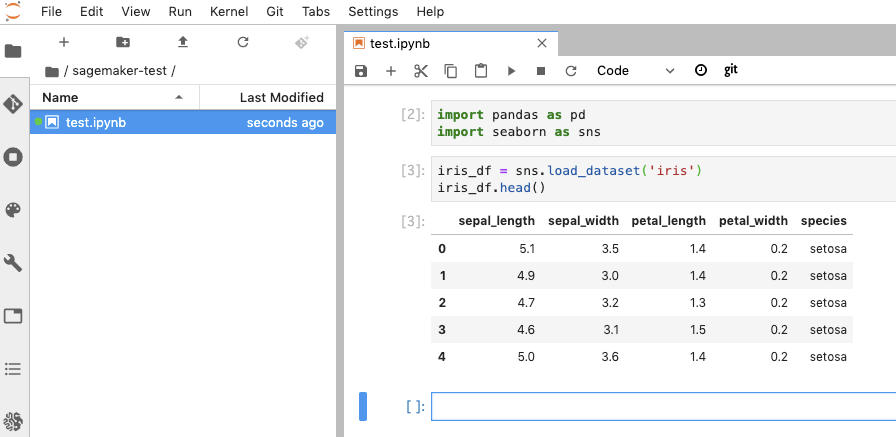Refresh the file list
896x437 pixels.
242,42
